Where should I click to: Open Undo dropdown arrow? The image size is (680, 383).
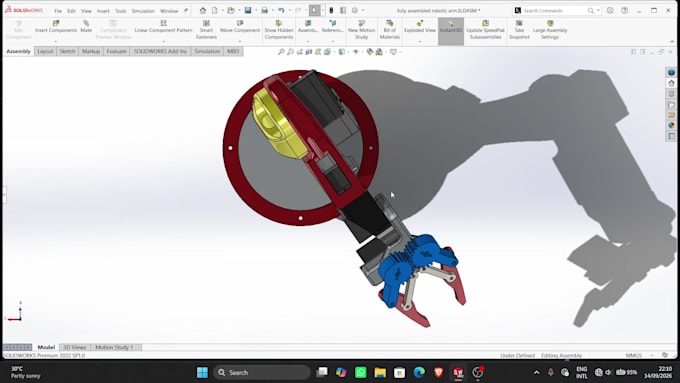pyautogui.click(x=289, y=10)
